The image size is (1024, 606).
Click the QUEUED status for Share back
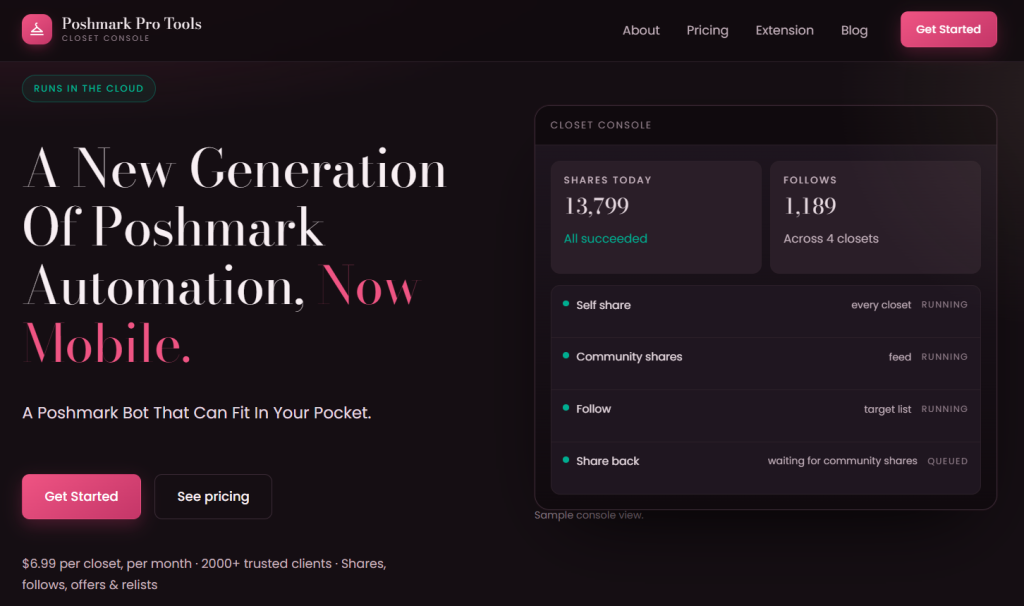[x=948, y=461]
